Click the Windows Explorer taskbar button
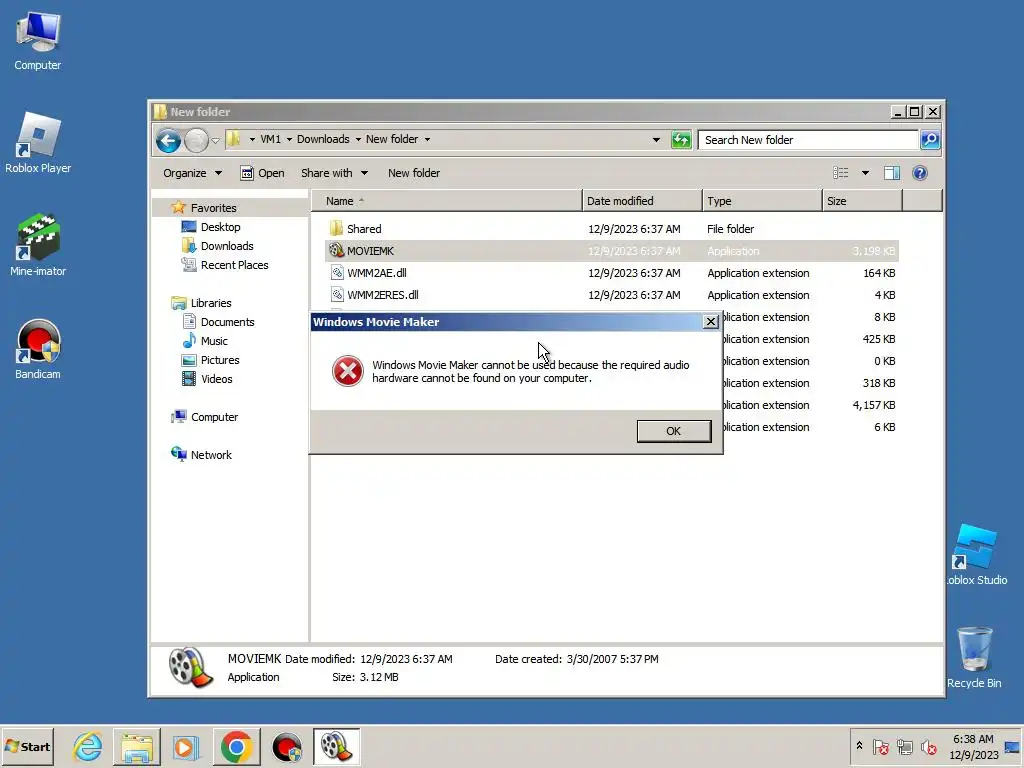This screenshot has height=768, width=1024. pos(136,746)
